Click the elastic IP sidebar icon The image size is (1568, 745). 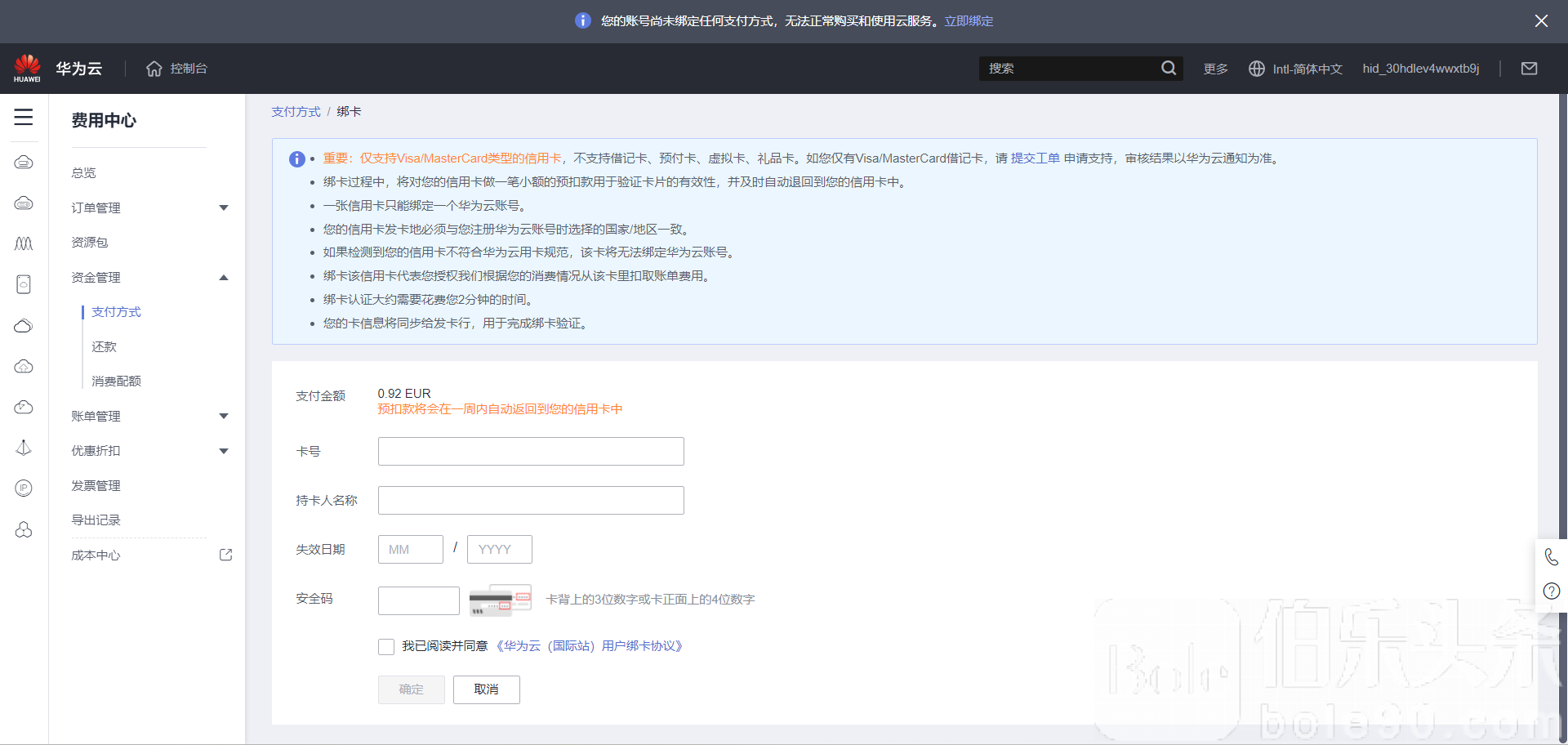click(24, 488)
